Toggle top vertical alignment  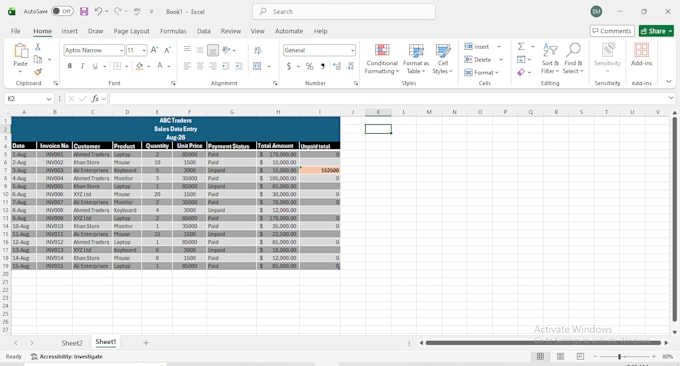click(x=187, y=50)
